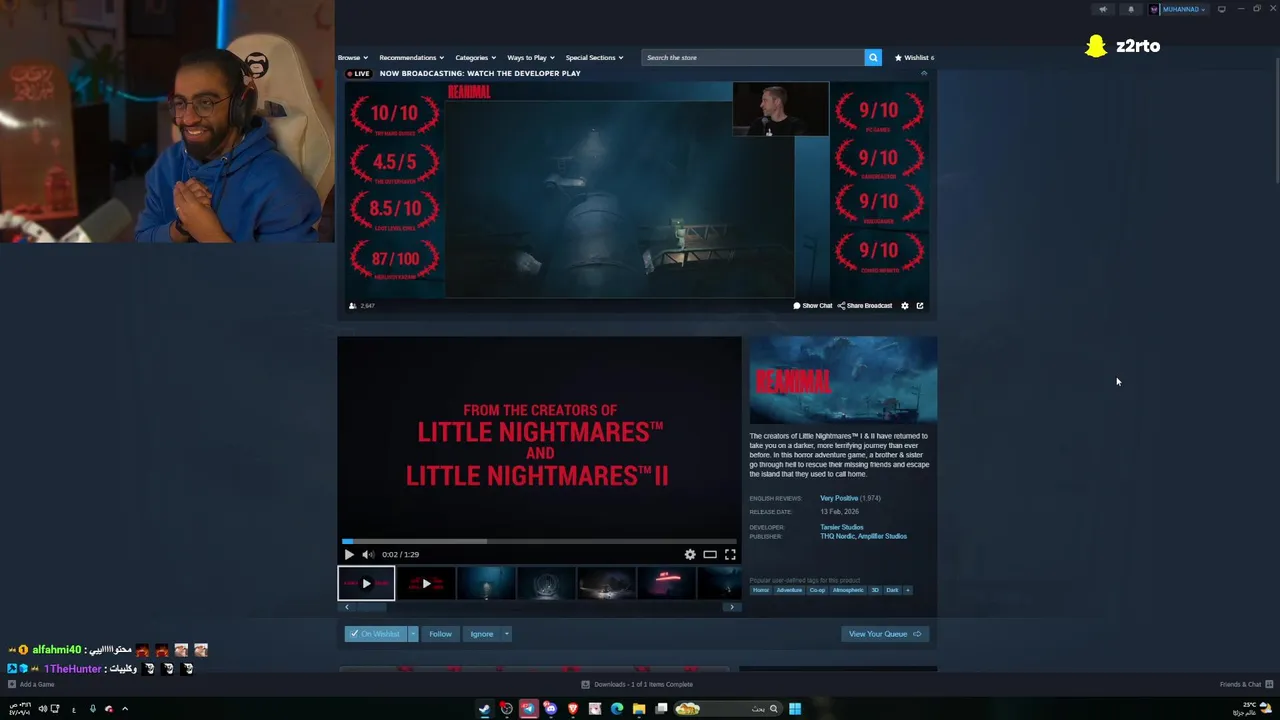Click the Co-op tag
The height and width of the screenshot is (720, 1280).
coord(817,590)
